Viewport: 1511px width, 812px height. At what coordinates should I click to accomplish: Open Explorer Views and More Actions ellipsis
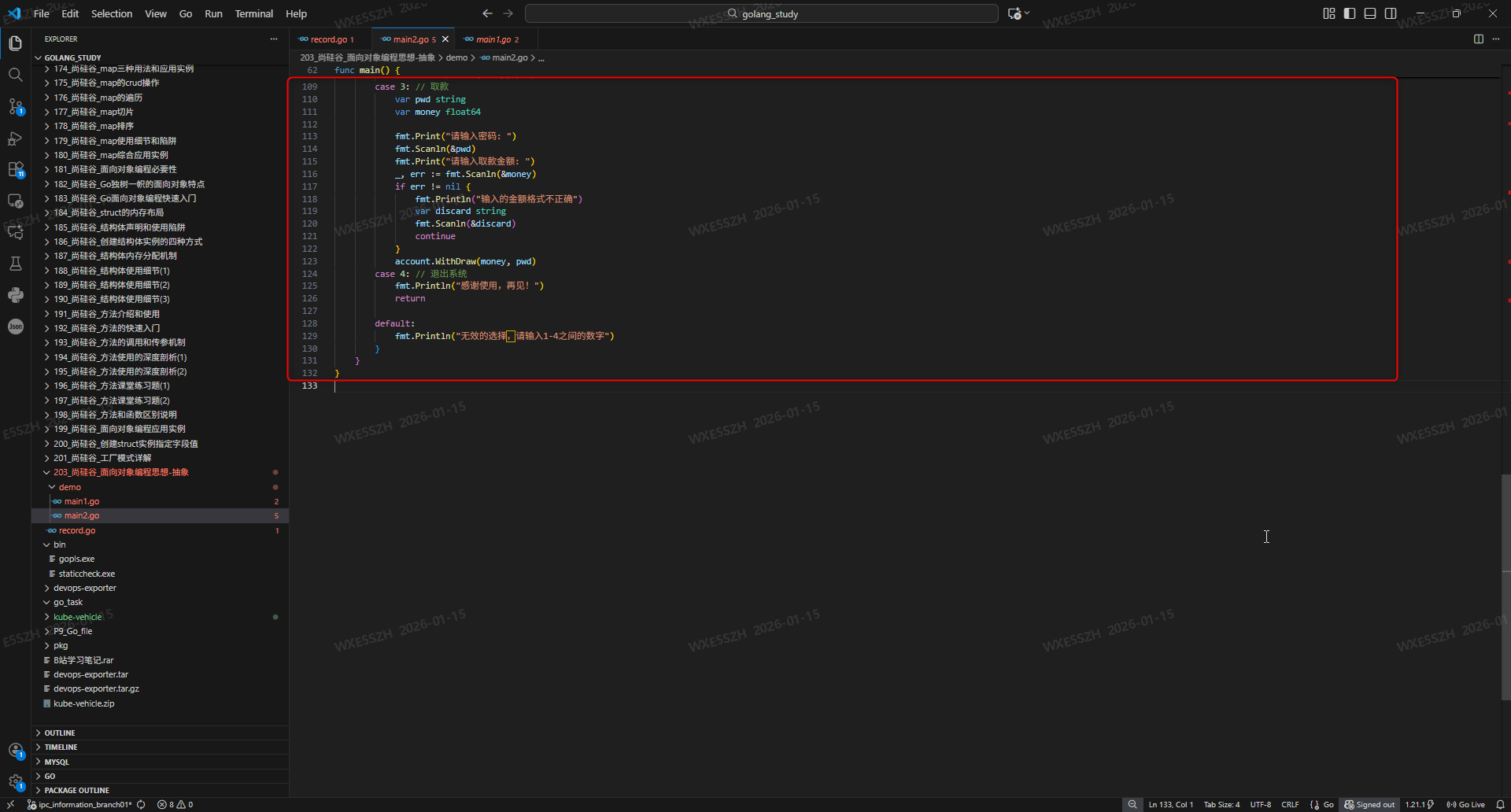[x=274, y=39]
